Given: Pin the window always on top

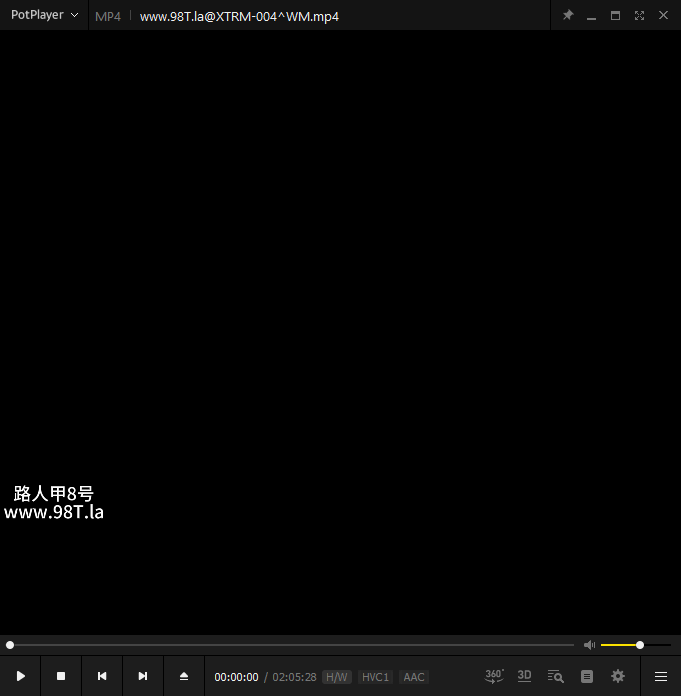Looking at the screenshot, I should [x=568, y=15].
